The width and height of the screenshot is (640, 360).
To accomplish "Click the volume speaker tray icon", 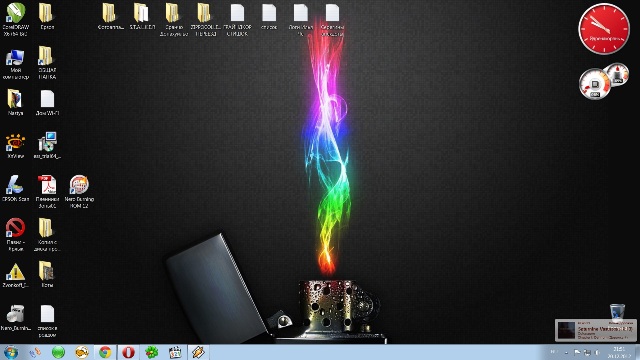I will click(597, 352).
